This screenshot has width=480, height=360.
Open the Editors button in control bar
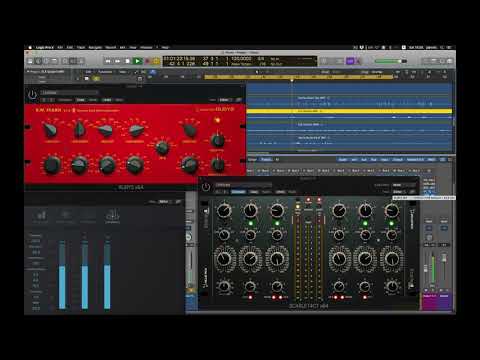click(x=81, y=61)
